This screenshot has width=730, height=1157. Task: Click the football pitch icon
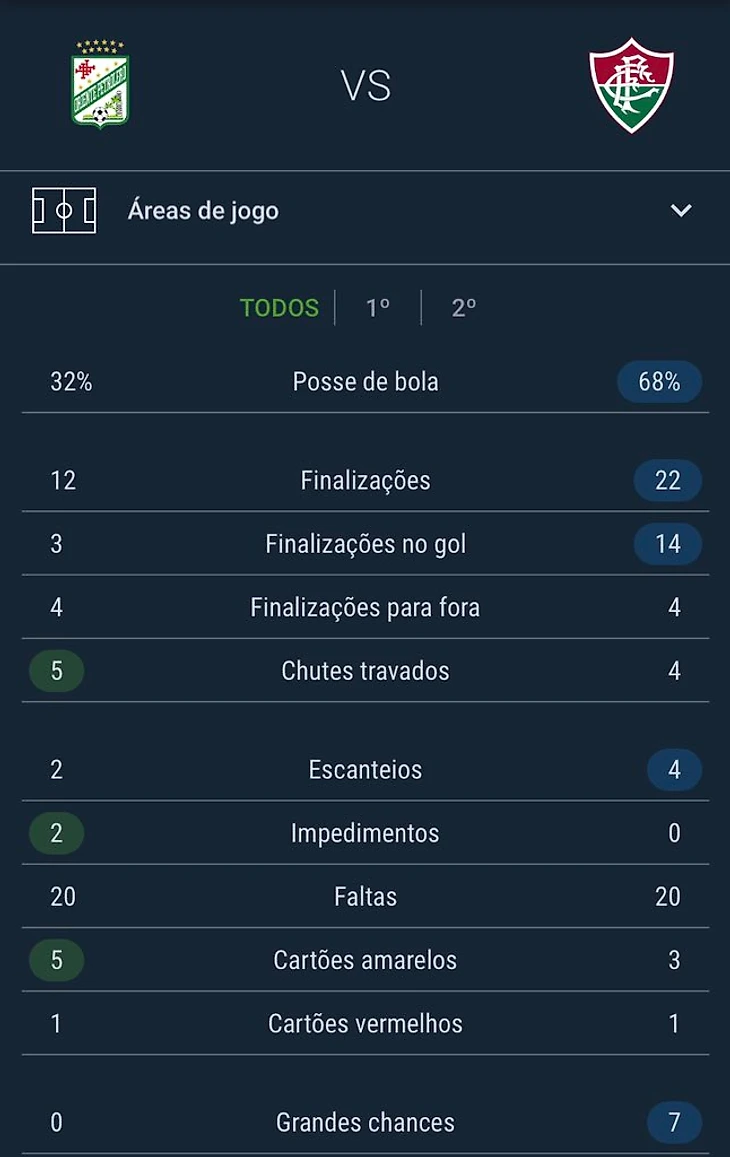click(64, 211)
